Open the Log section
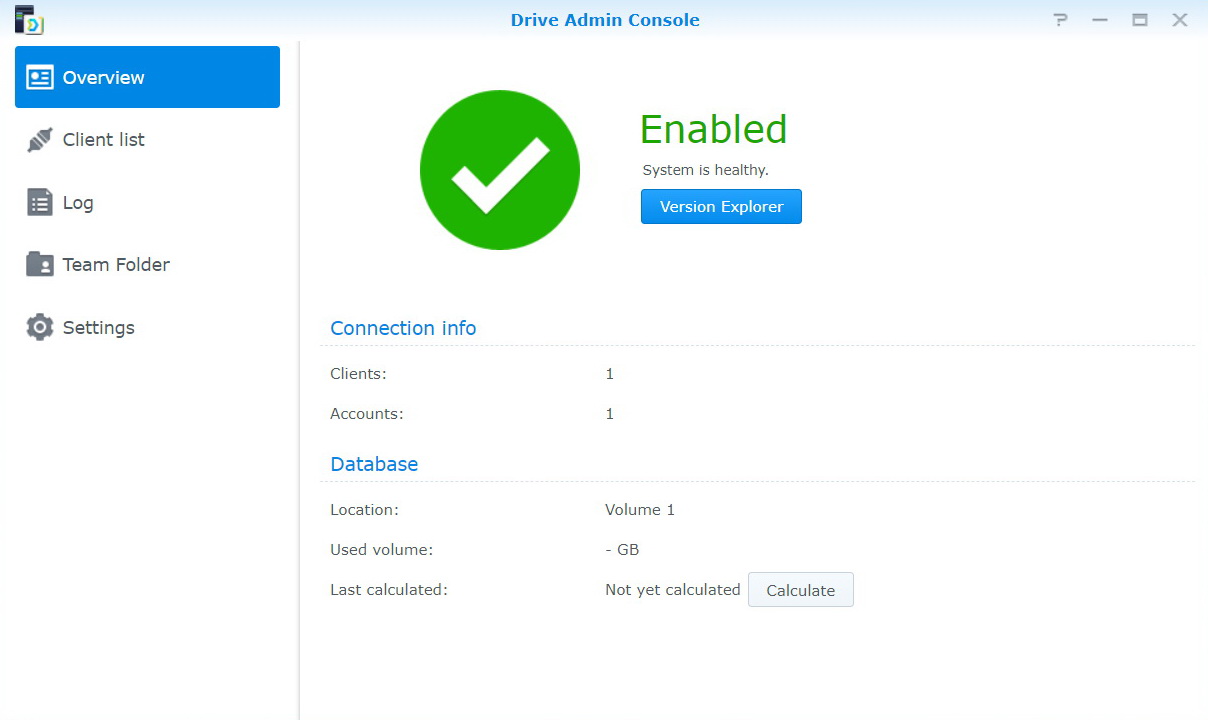This screenshot has height=720, width=1208. 147,202
